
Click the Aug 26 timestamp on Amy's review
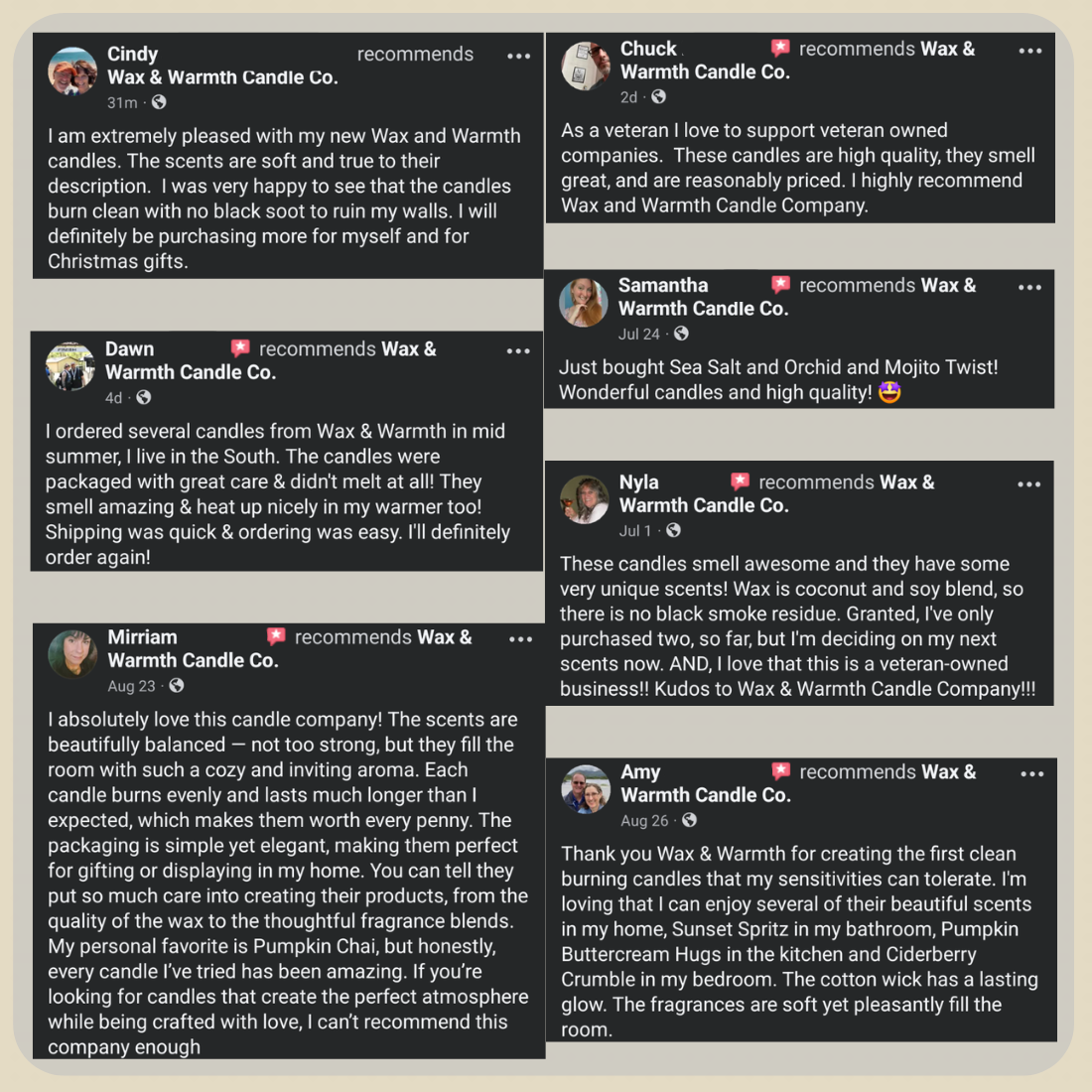[644, 821]
